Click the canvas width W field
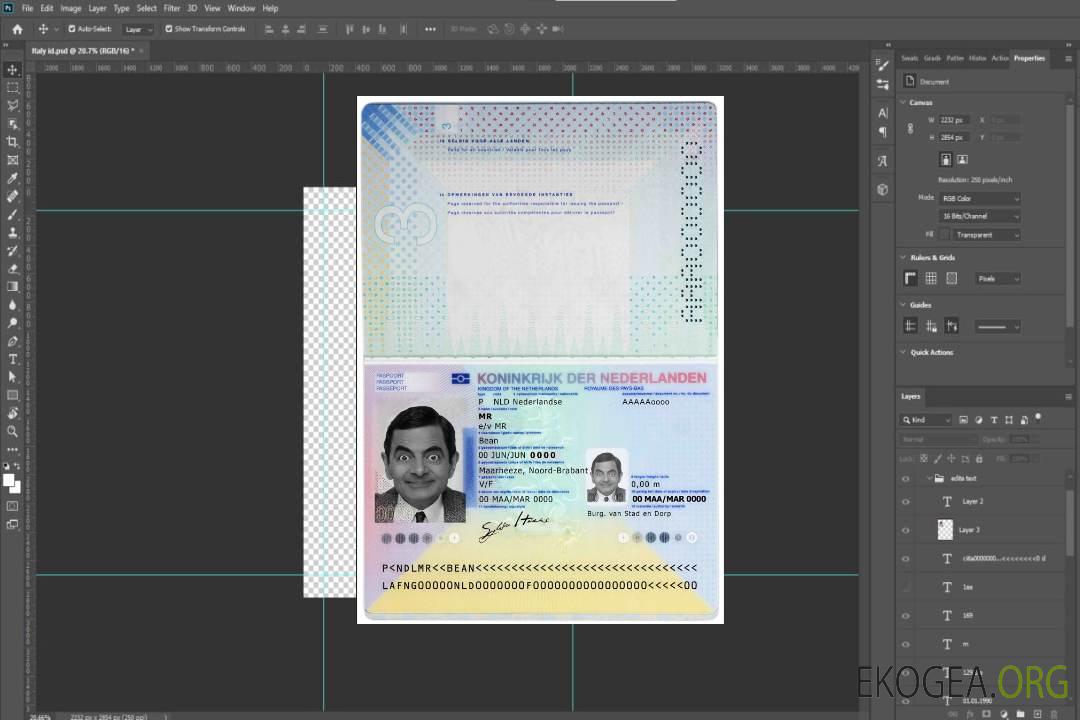 point(954,120)
